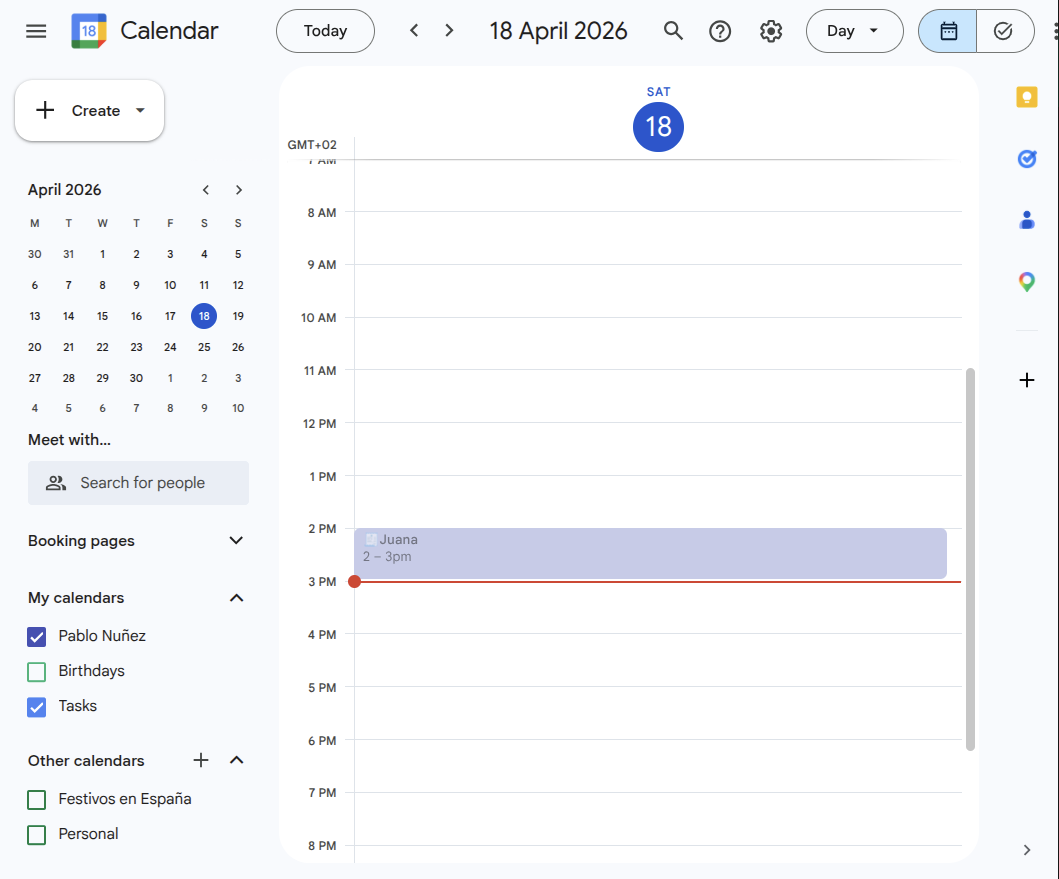
Task: Open the Day view dropdown
Action: click(x=854, y=31)
